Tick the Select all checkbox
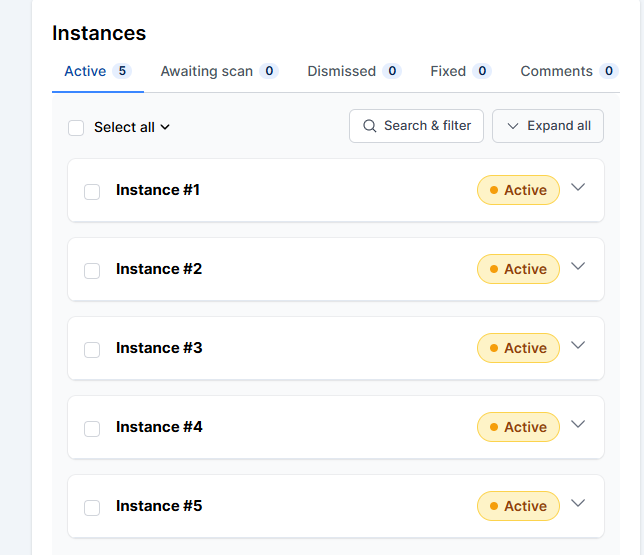The image size is (644, 555). click(x=76, y=128)
